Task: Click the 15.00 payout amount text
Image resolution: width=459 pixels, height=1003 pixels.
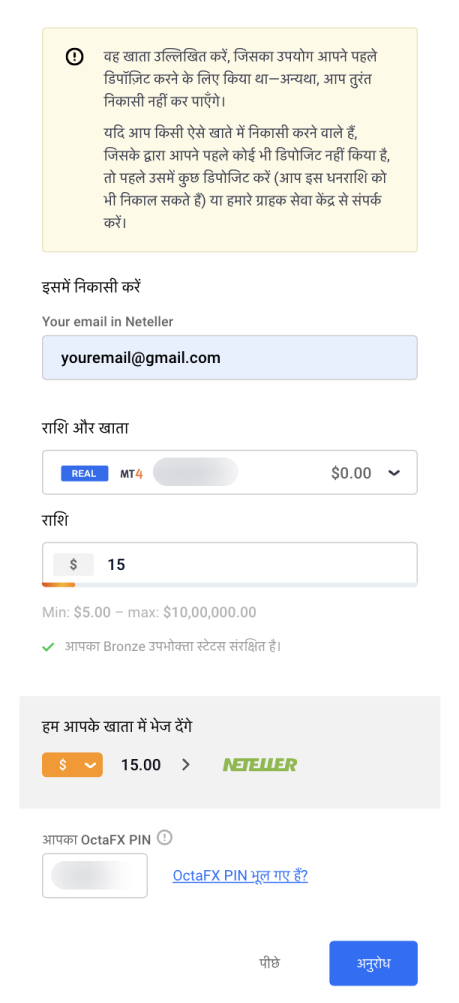Action: (x=141, y=764)
